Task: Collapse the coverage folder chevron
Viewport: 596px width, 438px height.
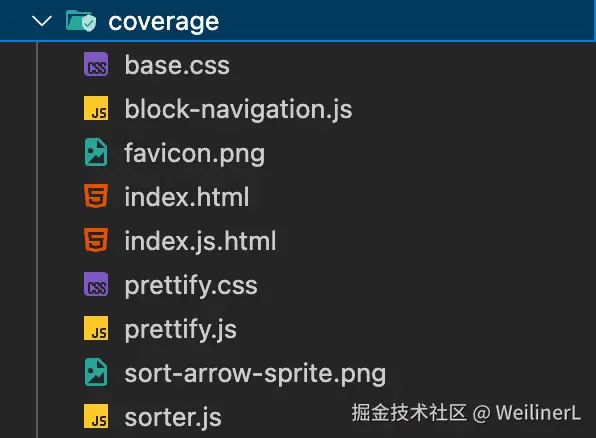Action: [x=42, y=21]
